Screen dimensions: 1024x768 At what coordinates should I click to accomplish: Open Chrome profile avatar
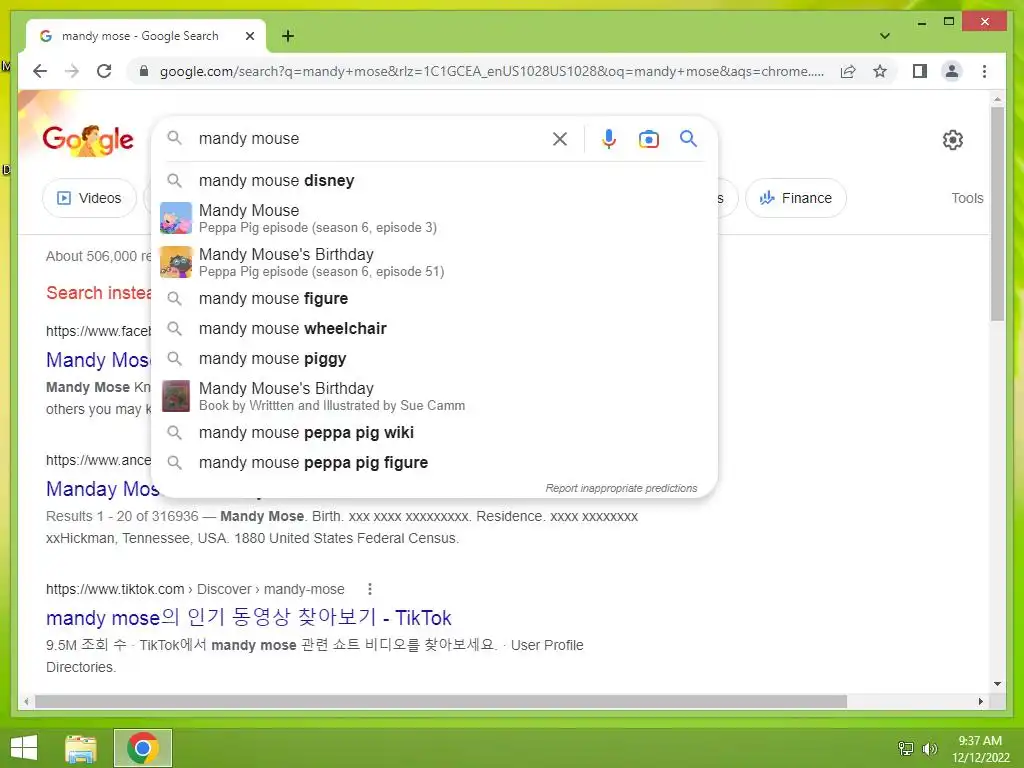click(x=952, y=71)
